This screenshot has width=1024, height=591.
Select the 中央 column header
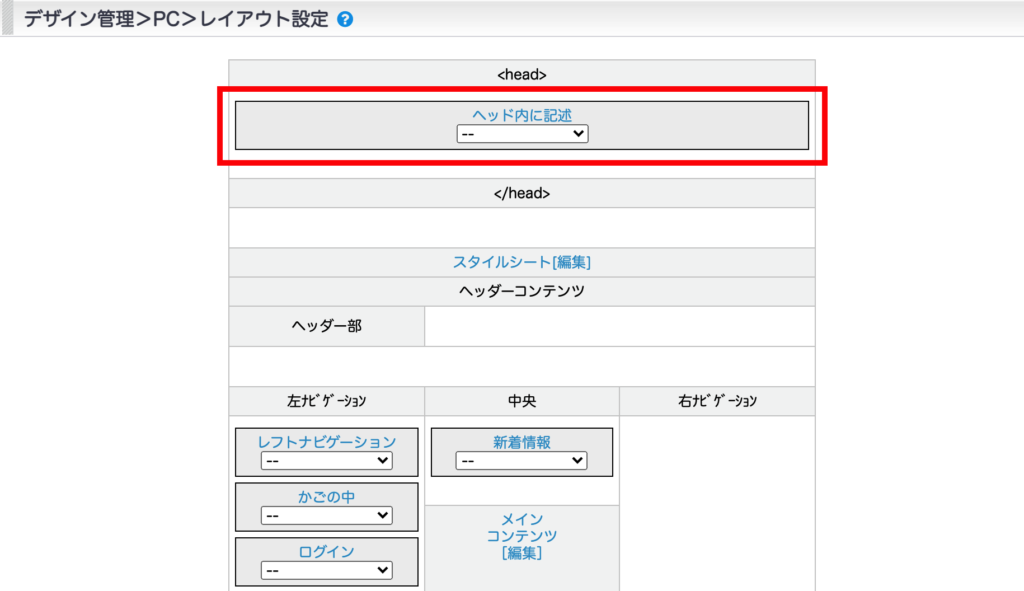pos(522,401)
